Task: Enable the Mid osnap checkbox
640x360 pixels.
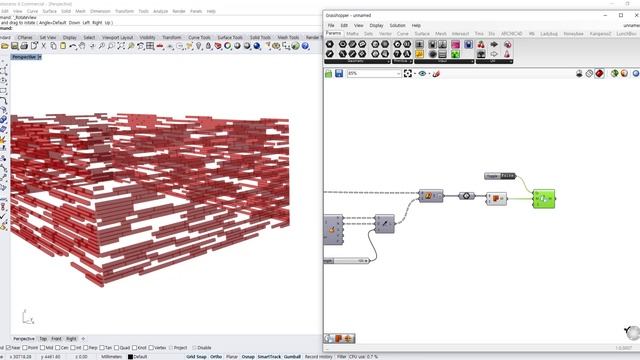Action: tap(42, 348)
